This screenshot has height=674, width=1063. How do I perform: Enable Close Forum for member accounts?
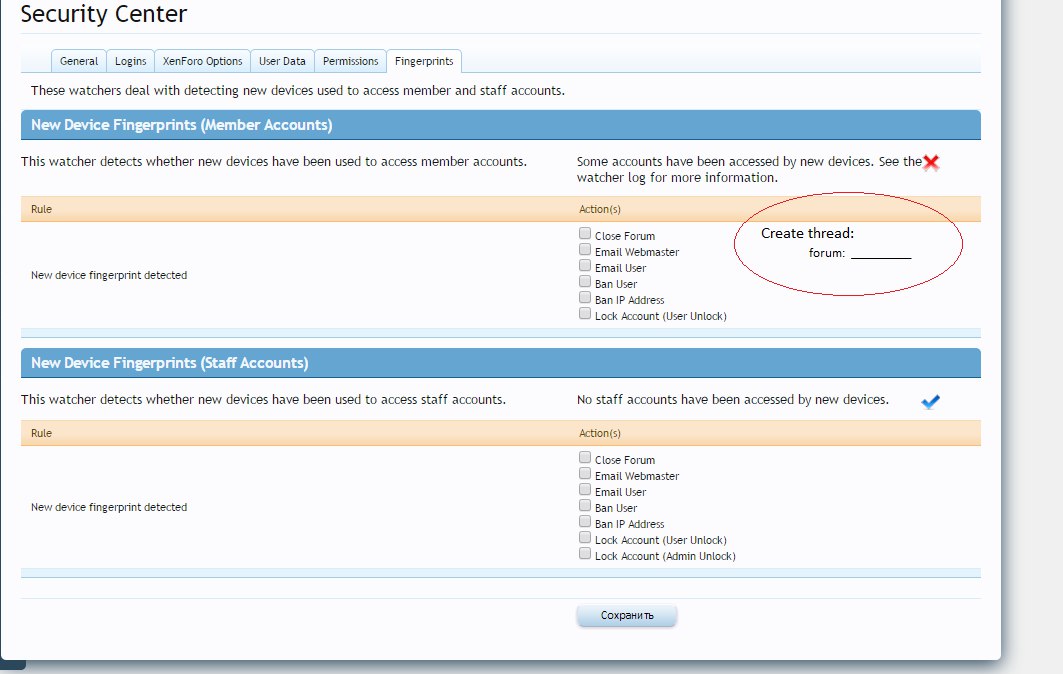pyautogui.click(x=585, y=233)
